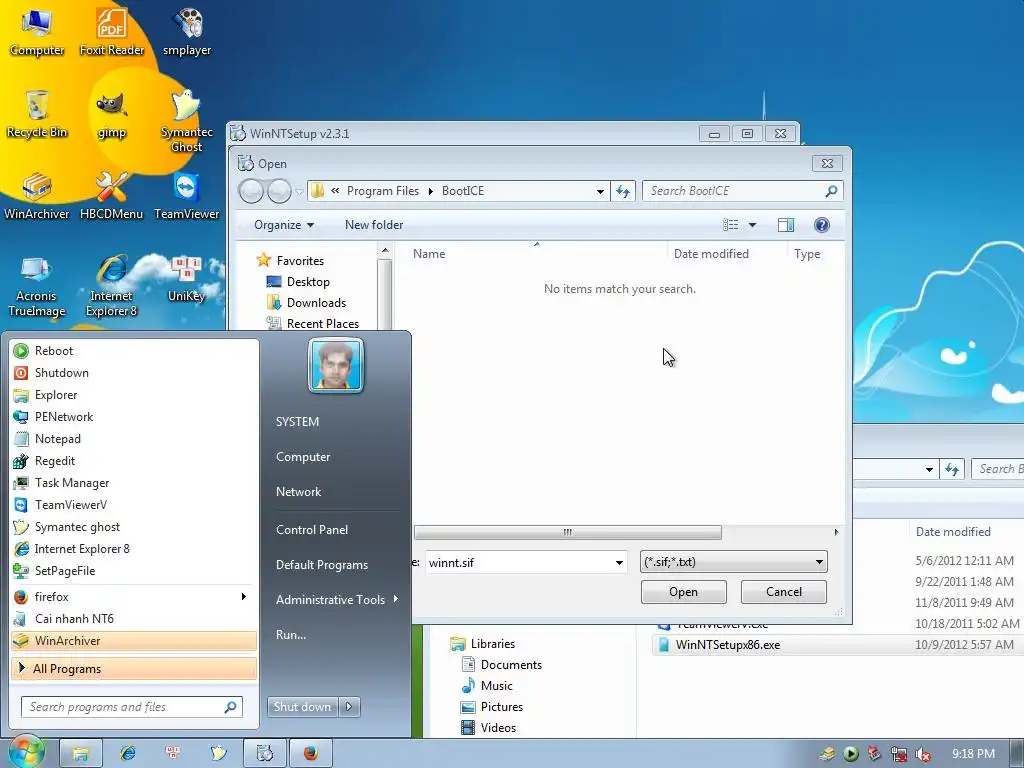Click the Open dialog help icon
This screenshot has height=768, width=1024.
822,225
